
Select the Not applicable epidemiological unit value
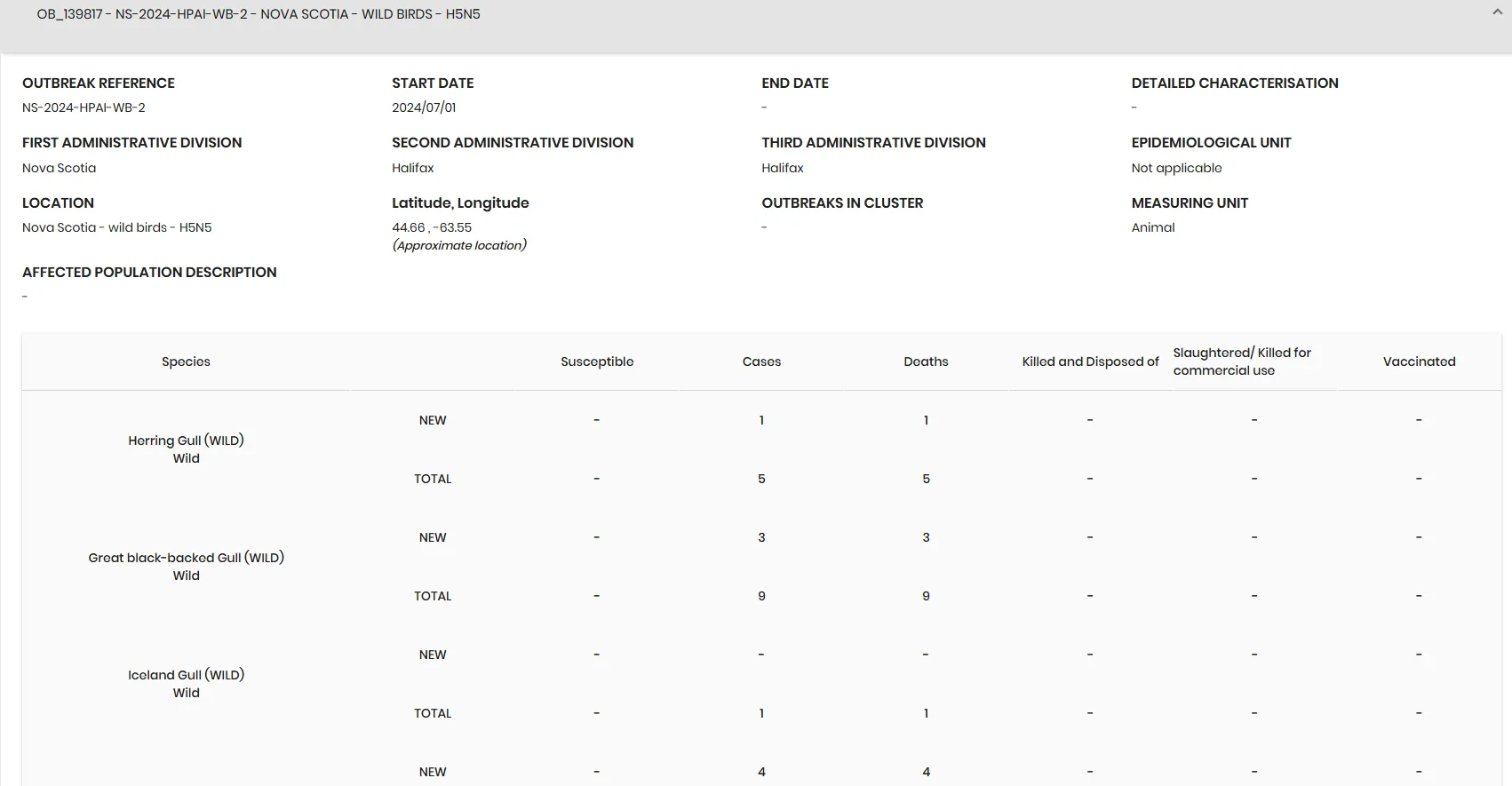click(1176, 168)
